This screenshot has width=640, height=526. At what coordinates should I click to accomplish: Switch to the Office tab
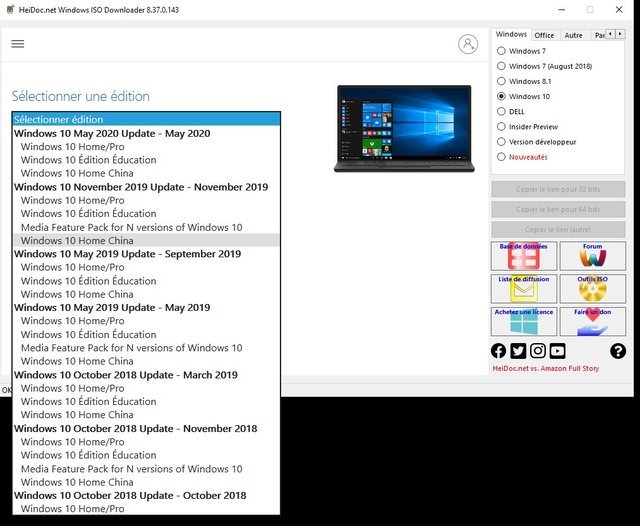click(544, 36)
